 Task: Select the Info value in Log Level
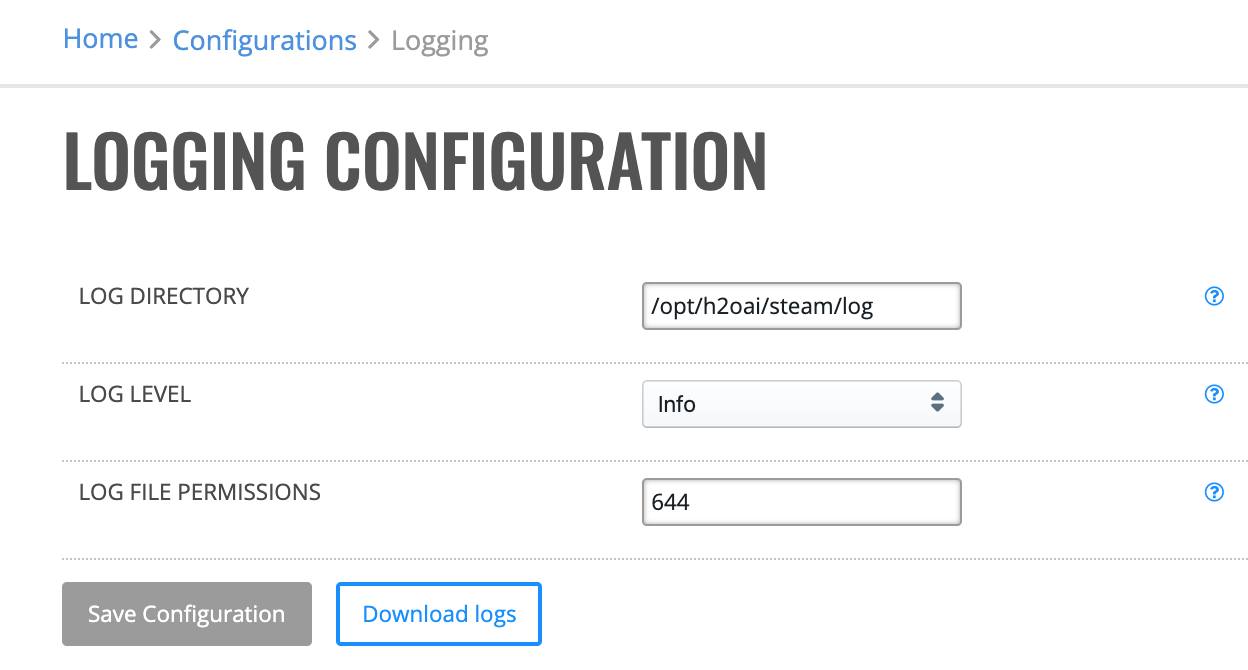pos(677,404)
